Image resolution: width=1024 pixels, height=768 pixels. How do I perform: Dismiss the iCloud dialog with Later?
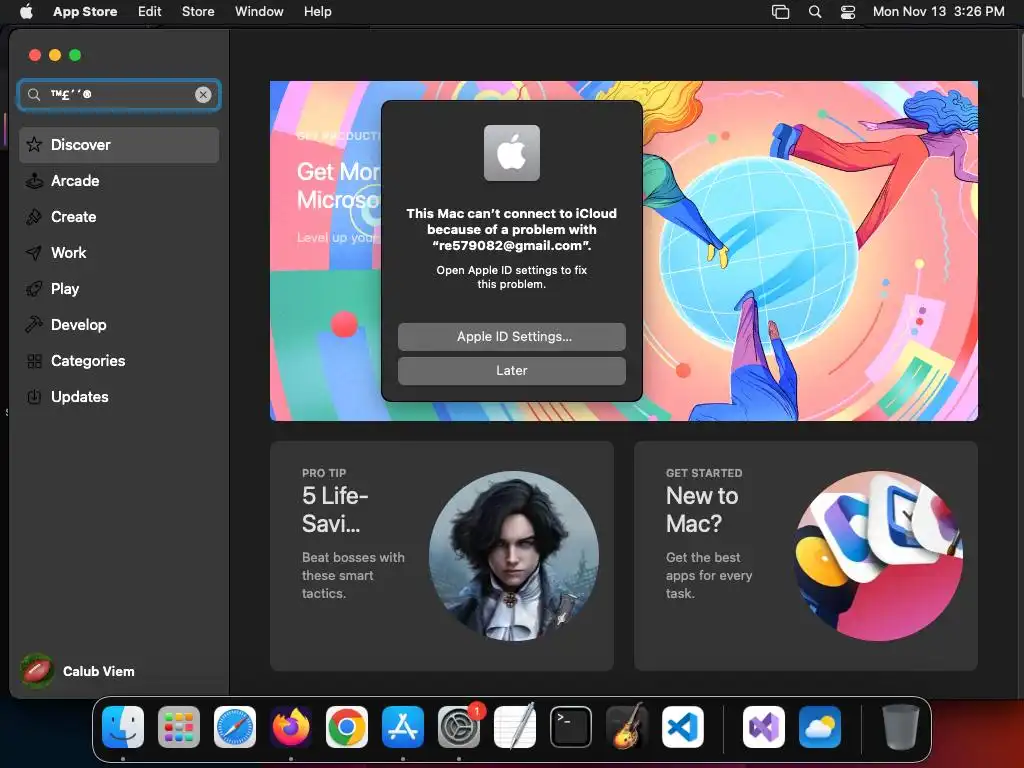click(511, 370)
